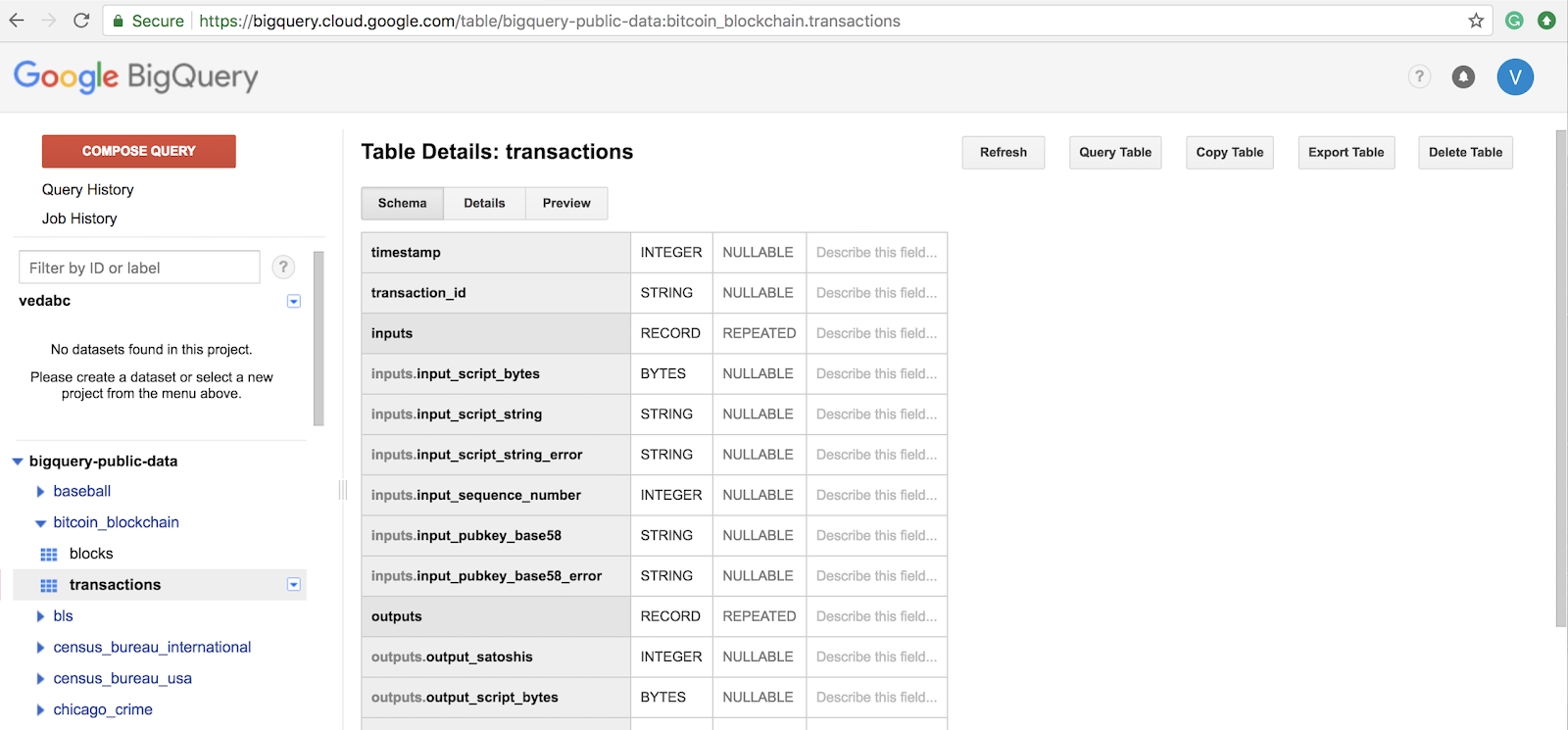Add description for the timestamp field
Viewport: 1568px width, 730px height.
[x=876, y=253]
